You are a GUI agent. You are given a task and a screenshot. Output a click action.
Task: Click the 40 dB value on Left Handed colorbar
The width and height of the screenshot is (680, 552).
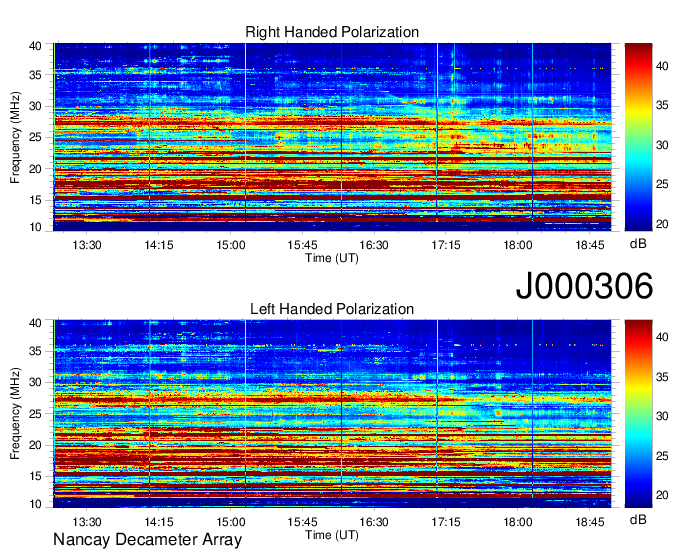(662, 337)
